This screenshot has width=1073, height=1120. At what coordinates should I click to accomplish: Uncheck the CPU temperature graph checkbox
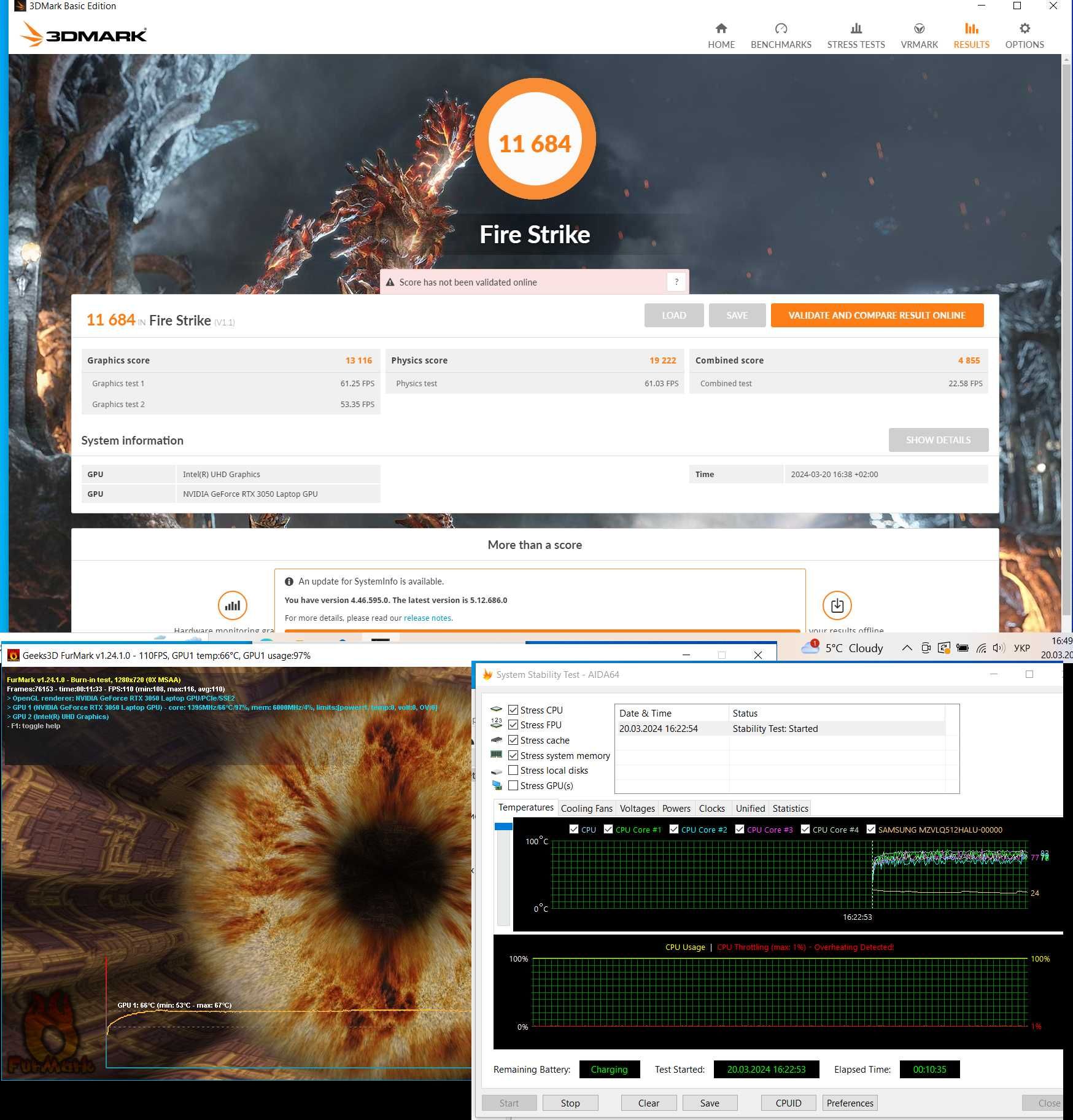click(x=574, y=829)
